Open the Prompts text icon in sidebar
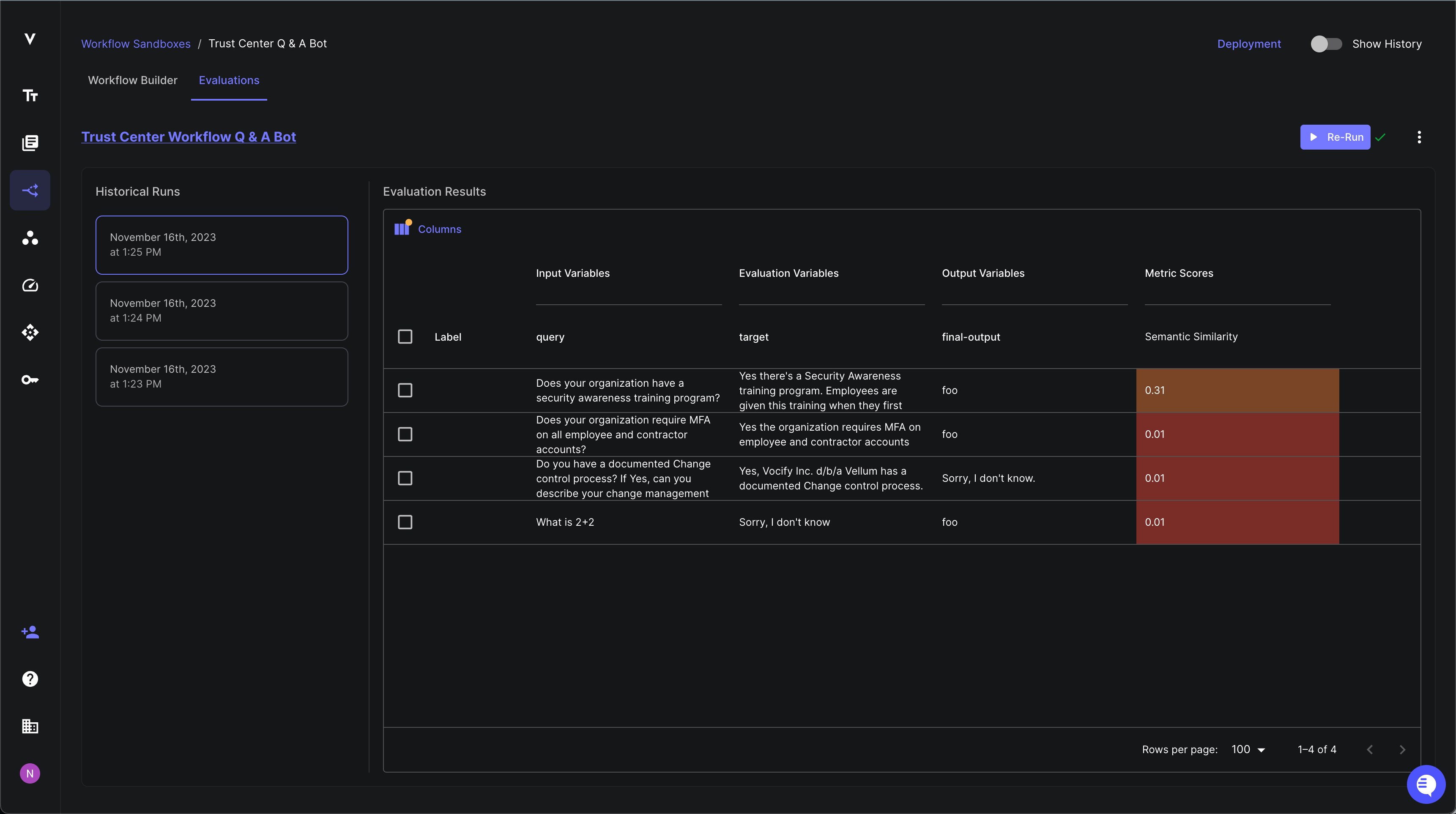The height and width of the screenshot is (814, 1456). coord(30,96)
